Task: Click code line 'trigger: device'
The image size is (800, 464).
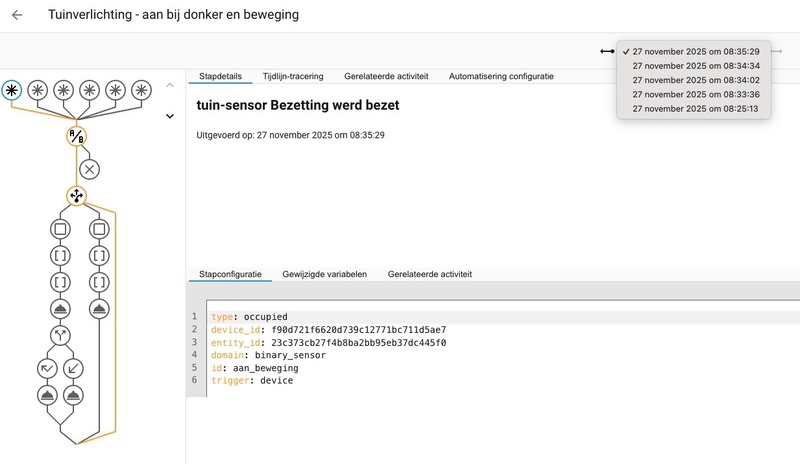Action: point(252,380)
